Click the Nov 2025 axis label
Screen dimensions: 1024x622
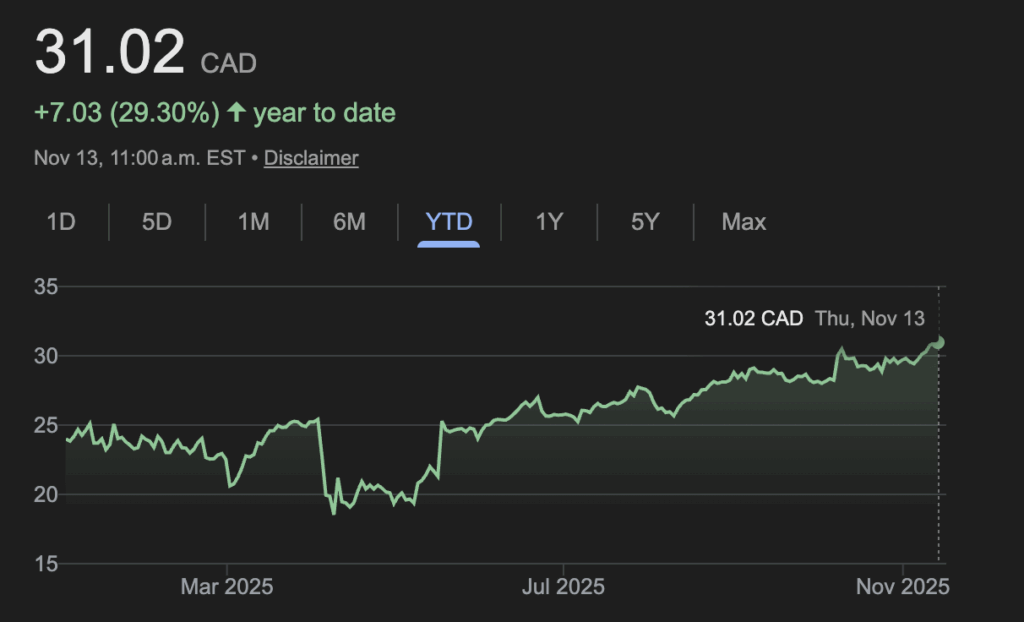tap(902, 586)
